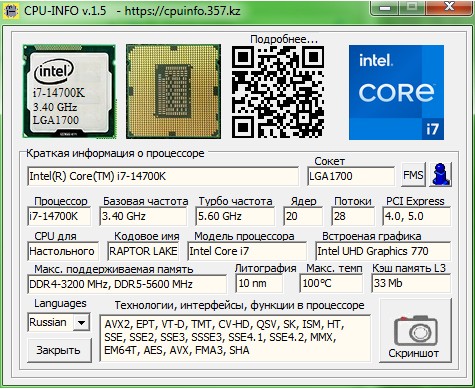Take a screenshot with the camera button

[415, 331]
